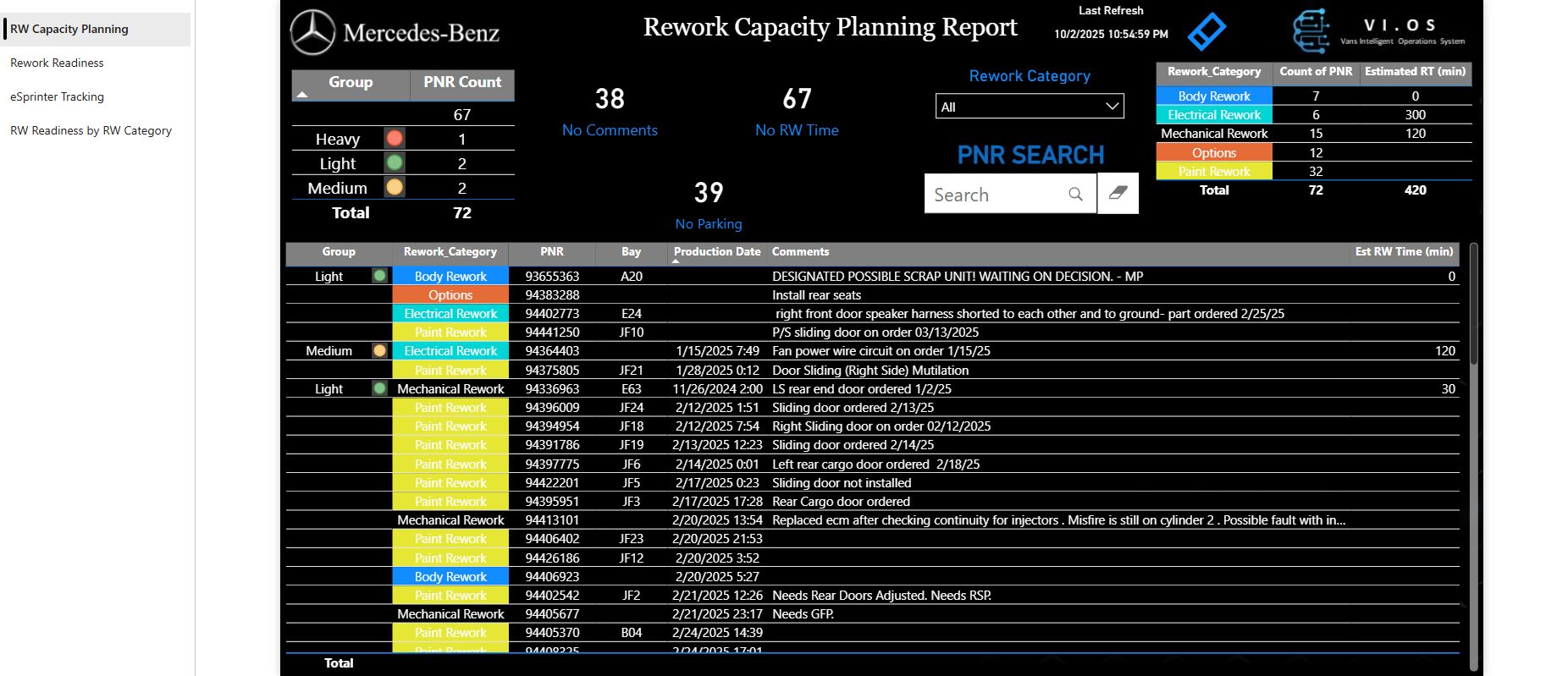The width and height of the screenshot is (1568, 676).
Task: Sort by Group column header arrow
Action: tap(302, 95)
